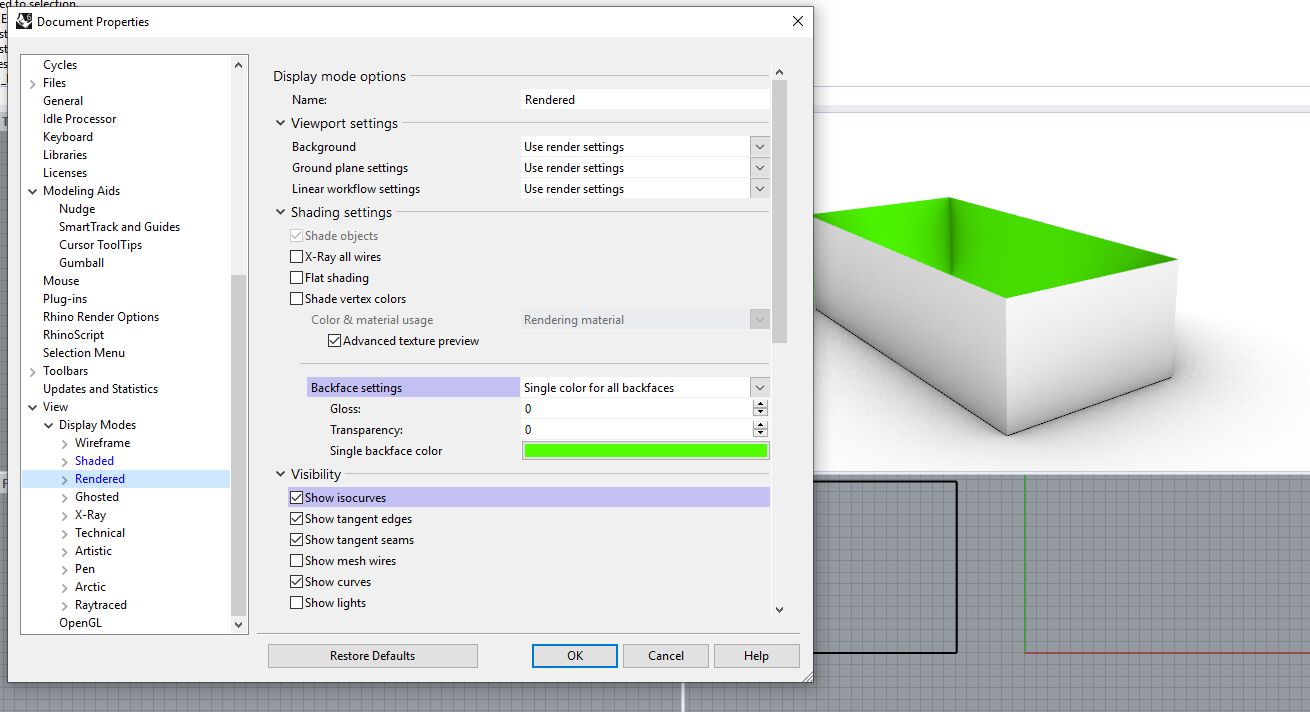The height and width of the screenshot is (712, 1310).
Task: Toggle the Flat shading checkbox
Action: [x=296, y=278]
